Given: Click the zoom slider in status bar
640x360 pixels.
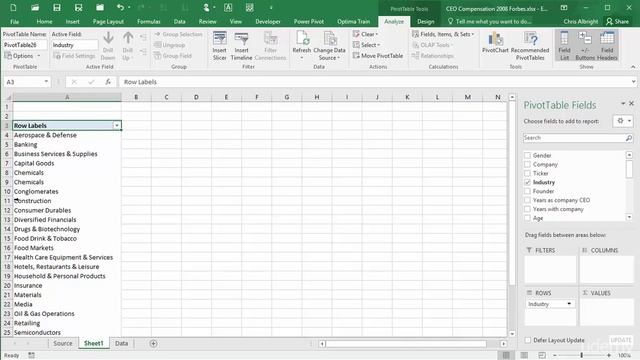Looking at the screenshot, I should click(x=582, y=356).
